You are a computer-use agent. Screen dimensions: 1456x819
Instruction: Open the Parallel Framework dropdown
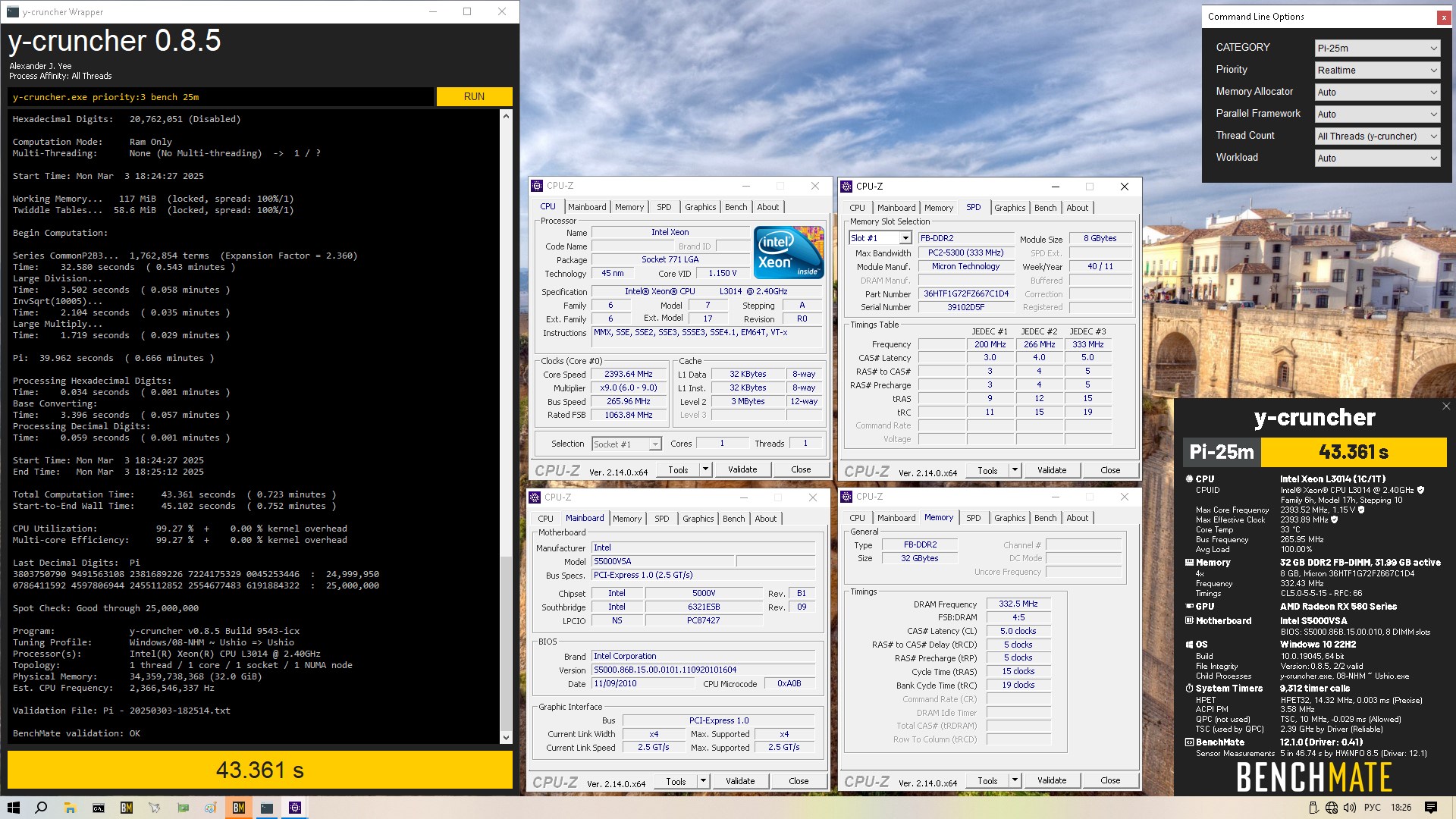pos(1377,114)
